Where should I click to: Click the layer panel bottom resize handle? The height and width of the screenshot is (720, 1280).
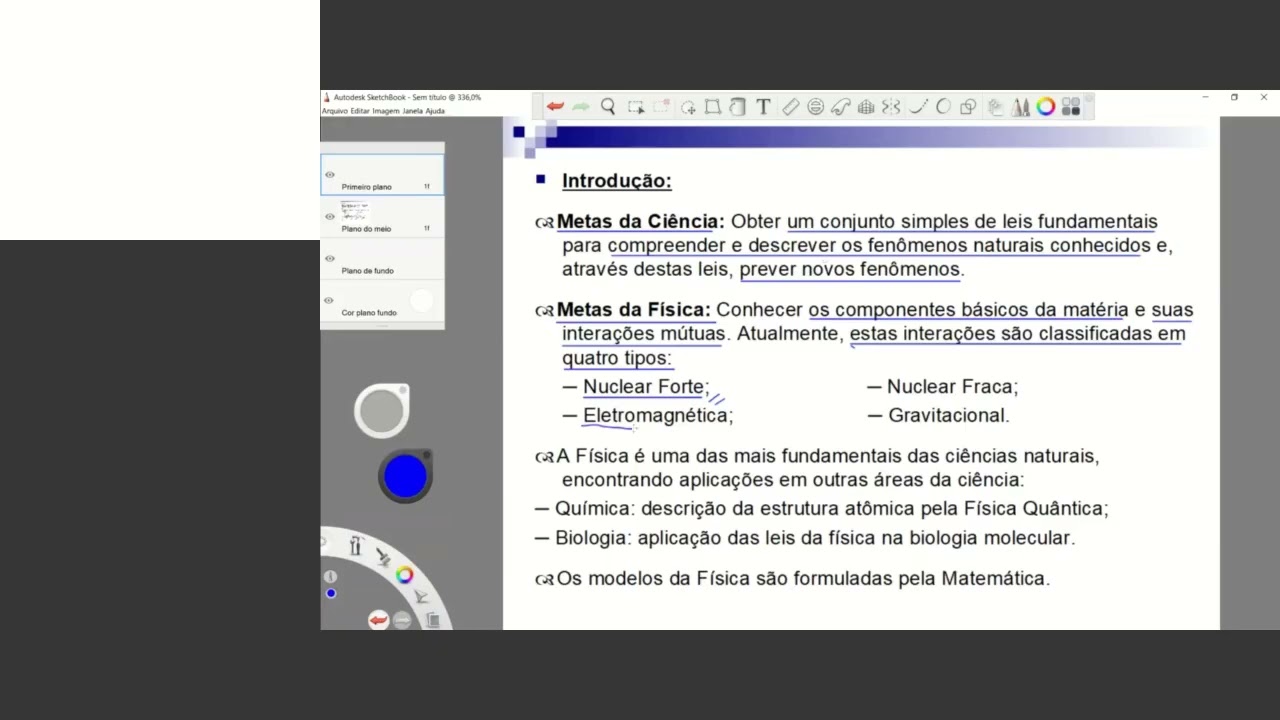(382, 326)
